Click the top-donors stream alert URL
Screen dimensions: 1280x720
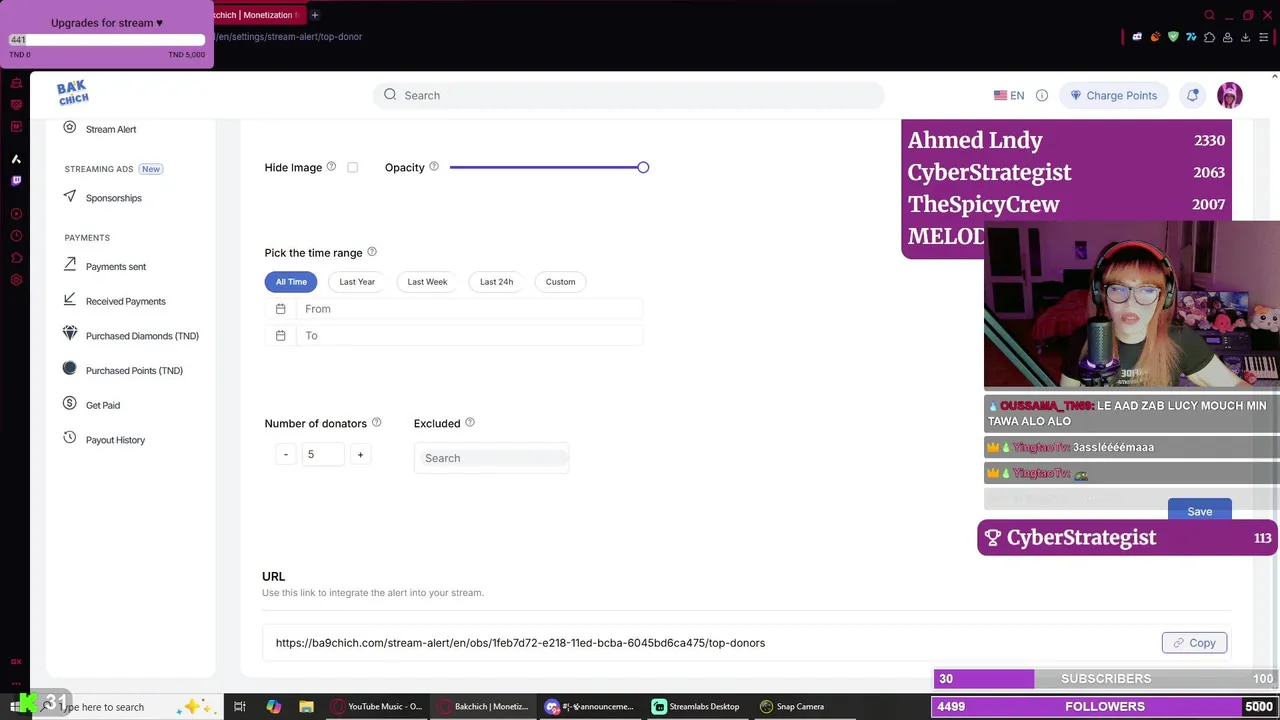point(520,643)
